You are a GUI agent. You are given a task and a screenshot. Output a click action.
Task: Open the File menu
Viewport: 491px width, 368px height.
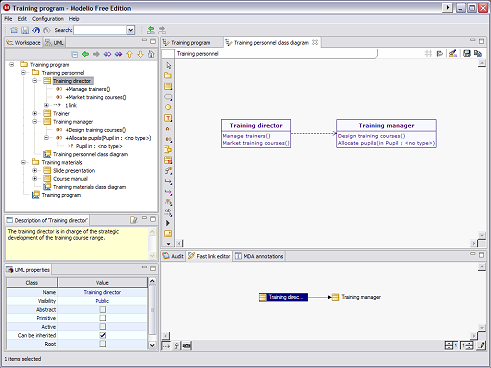point(8,19)
